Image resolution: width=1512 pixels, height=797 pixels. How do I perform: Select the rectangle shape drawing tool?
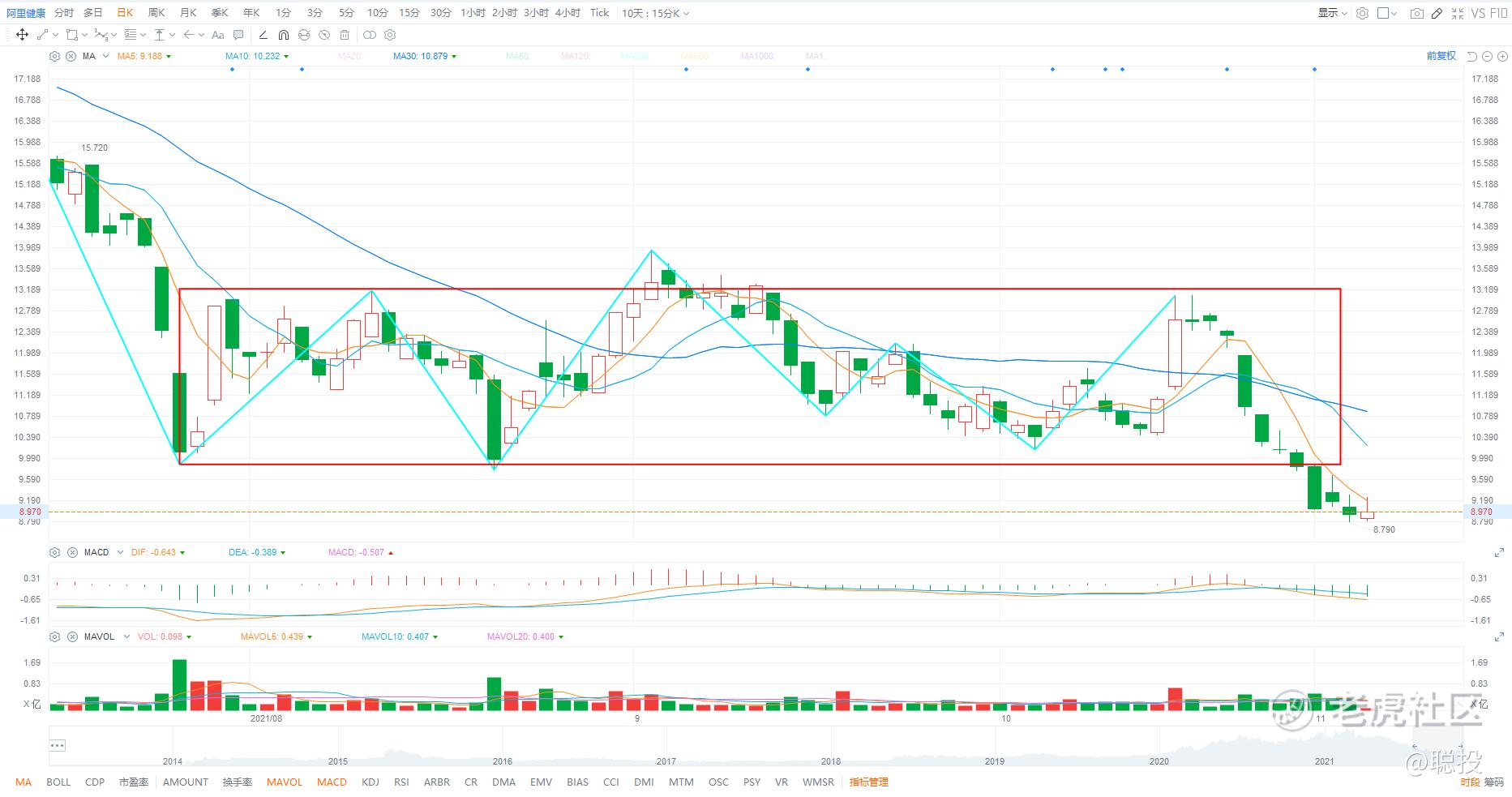click(72, 35)
